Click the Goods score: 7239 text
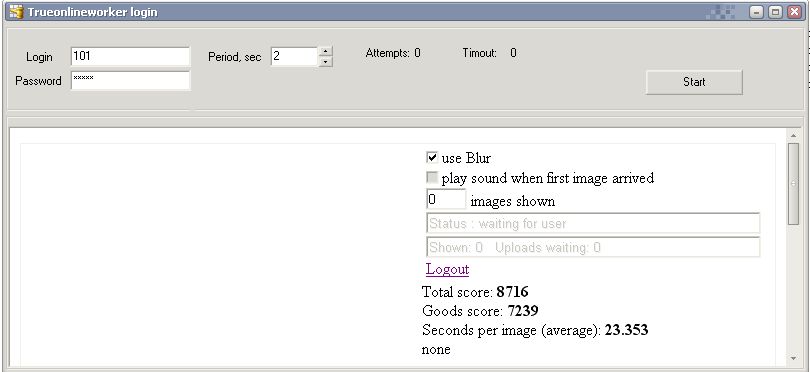The image size is (810, 372). point(480,311)
